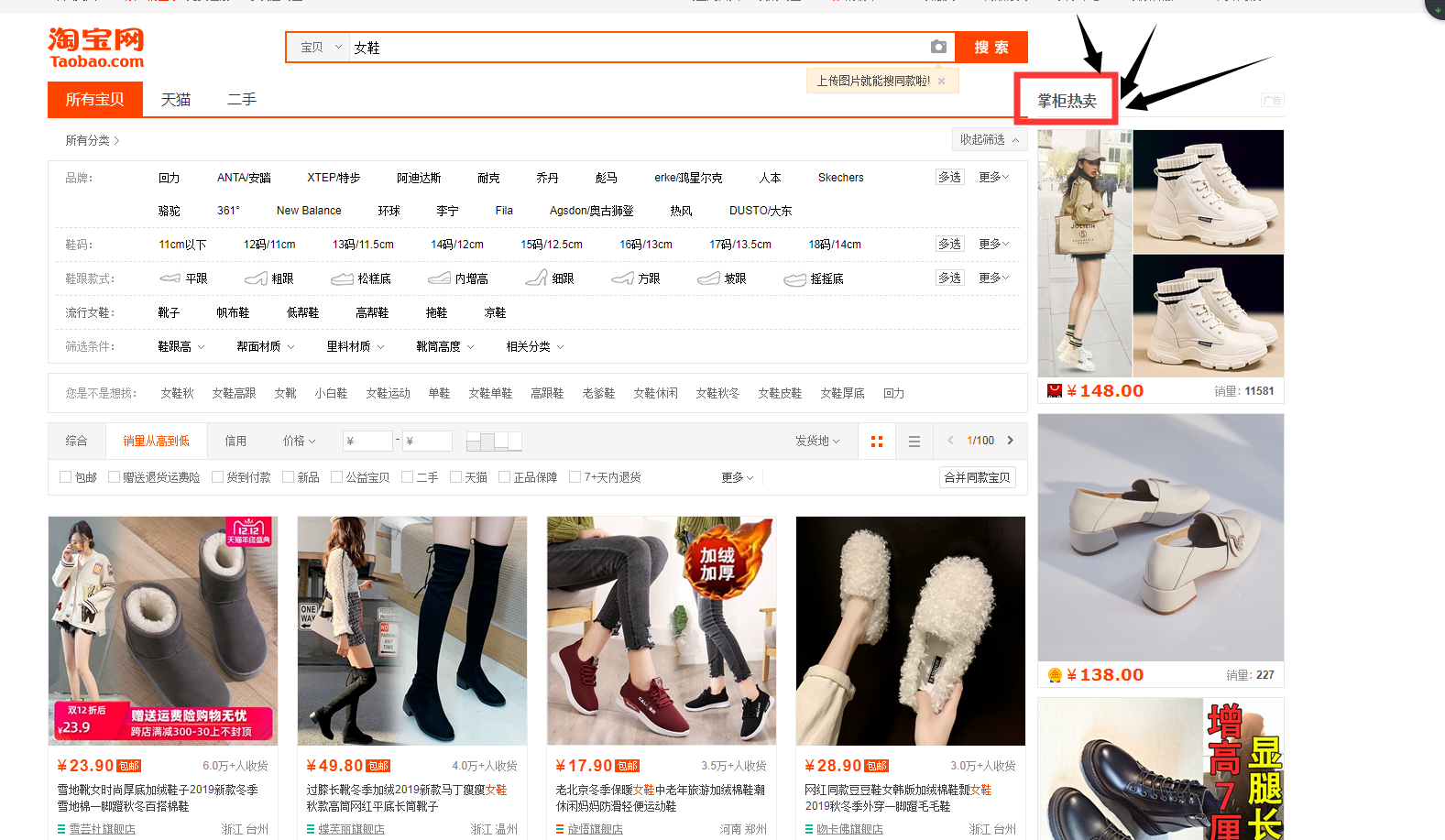Switch to grid view layout icon
This screenshot has height=840, width=1445.
tap(877, 442)
